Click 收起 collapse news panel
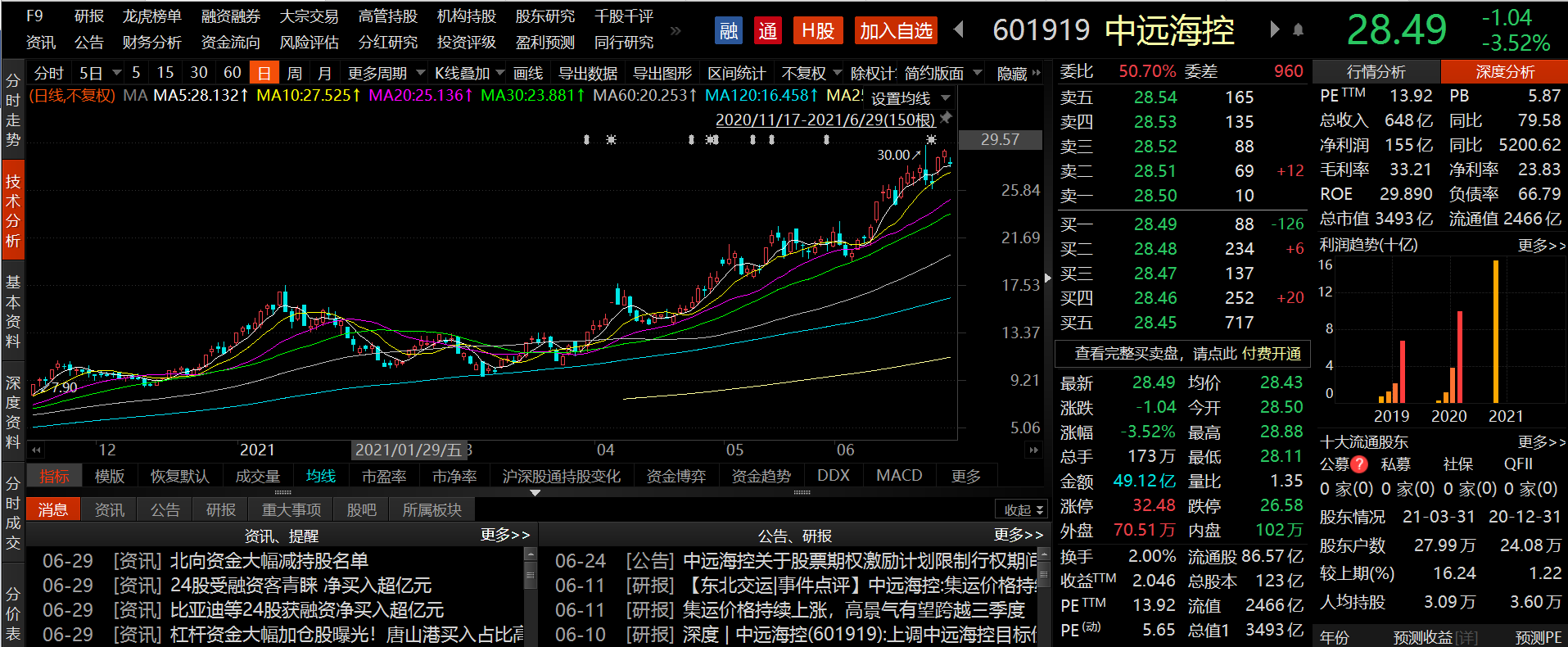This screenshot has height=647, width=1568. click(x=1023, y=509)
